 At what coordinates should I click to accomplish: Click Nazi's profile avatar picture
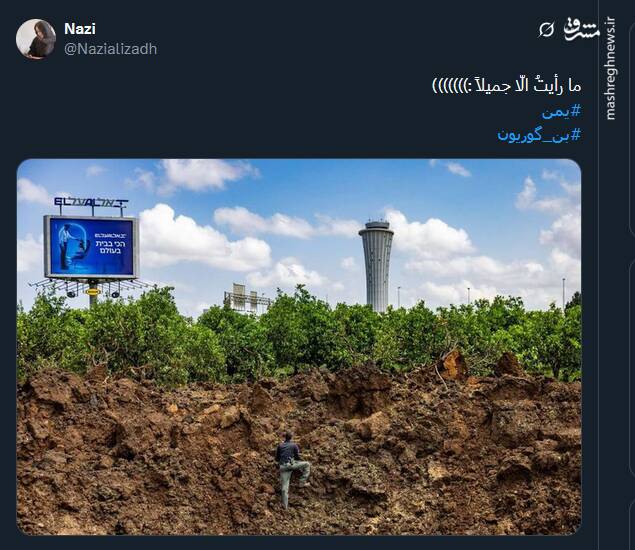[x=36, y=39]
